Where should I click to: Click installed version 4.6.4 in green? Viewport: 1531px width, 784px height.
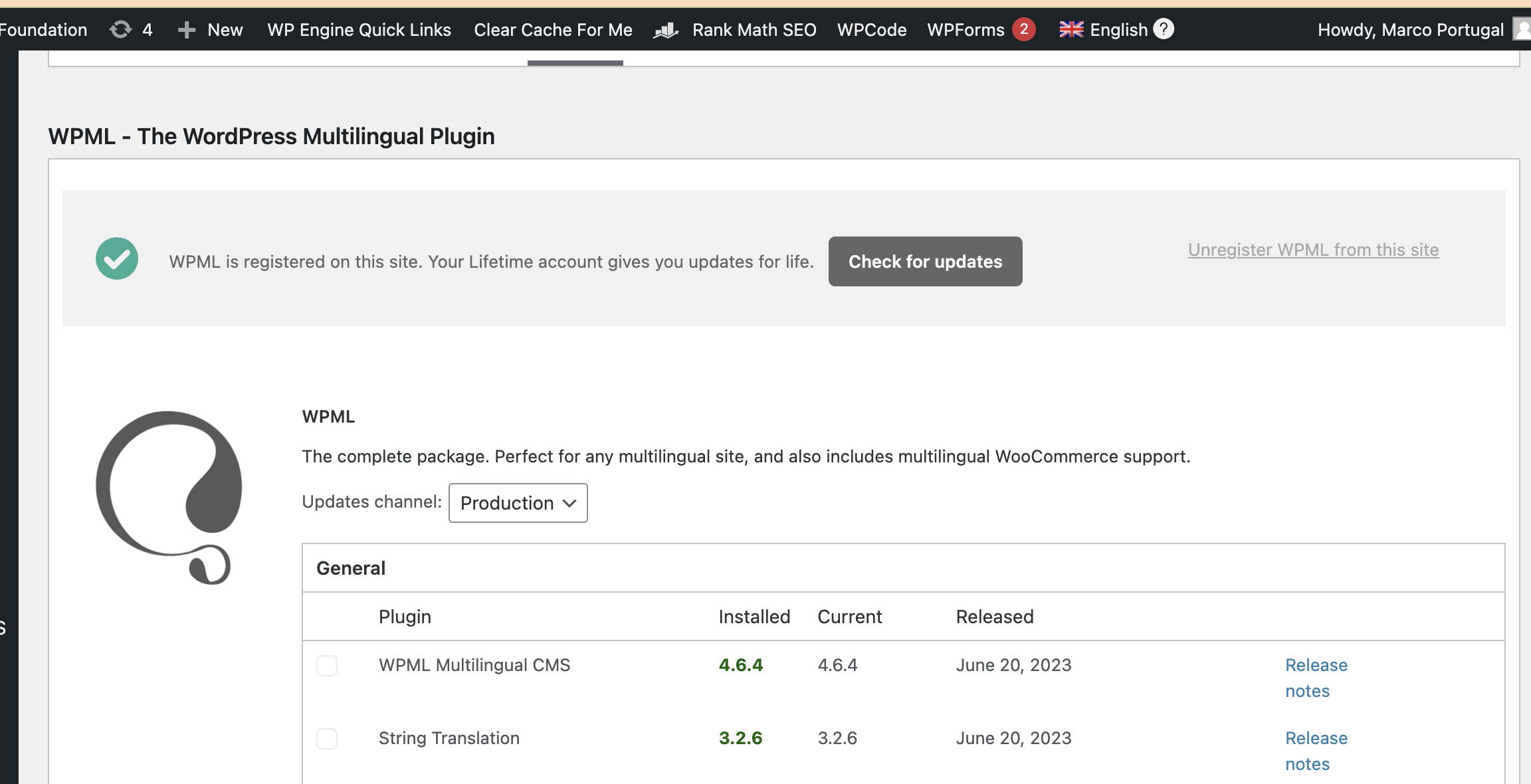741,665
